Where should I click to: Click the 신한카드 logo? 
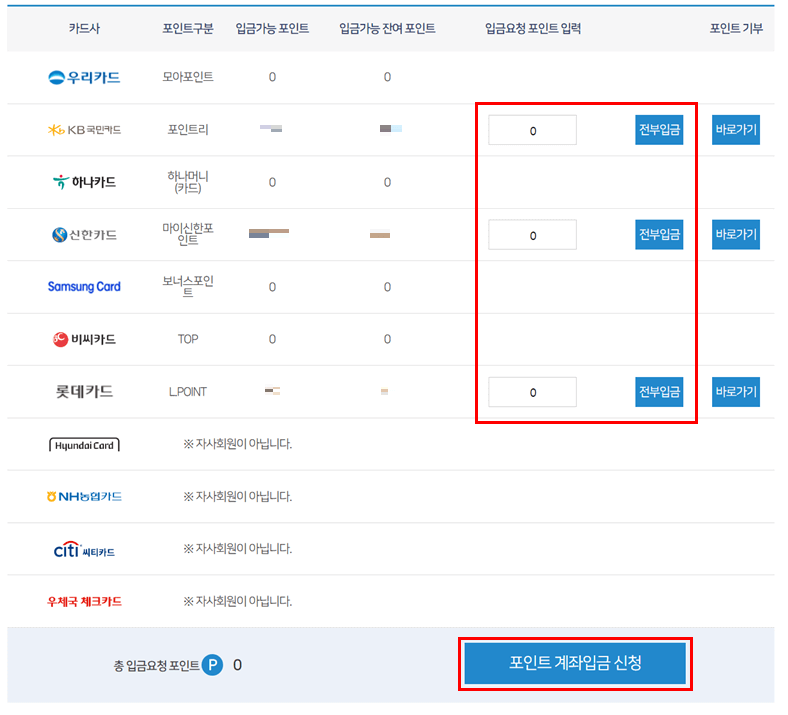point(84,235)
